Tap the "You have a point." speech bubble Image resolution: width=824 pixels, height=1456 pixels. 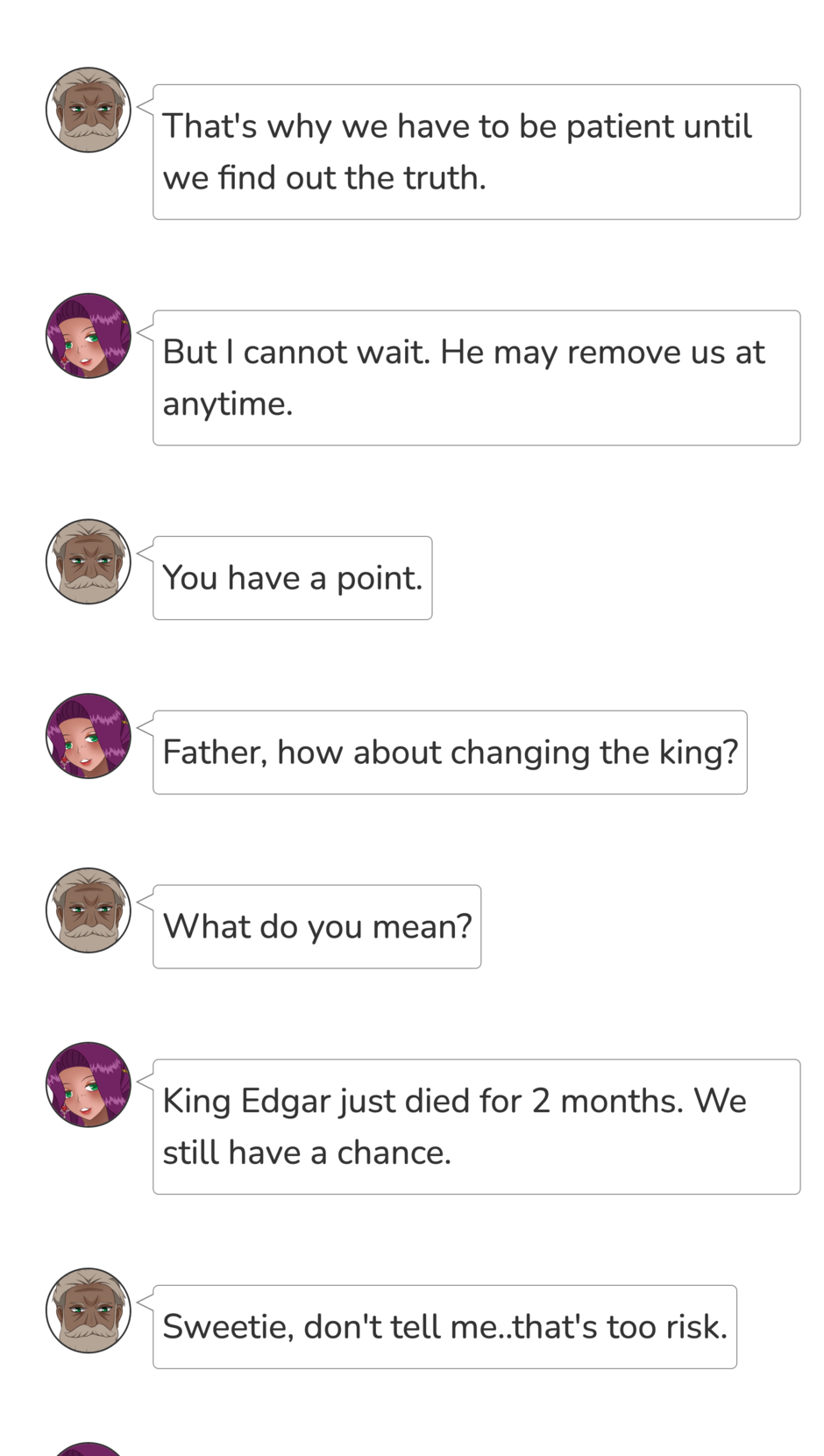pos(292,578)
